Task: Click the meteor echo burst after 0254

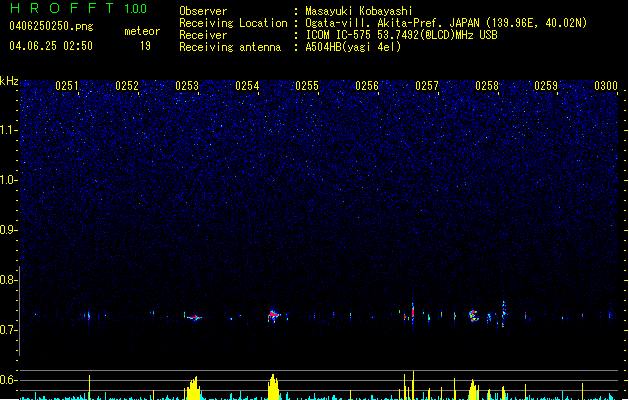Action: click(x=274, y=316)
